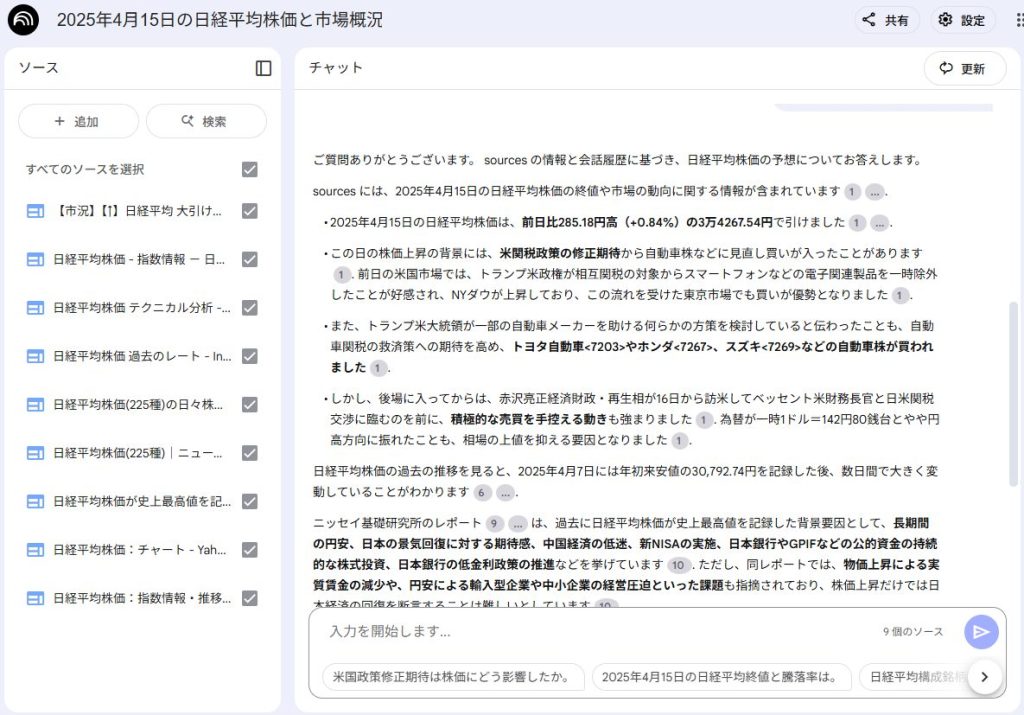
Task: Click source icon beside 日経平均株価が史上最高値
Action: (35, 501)
